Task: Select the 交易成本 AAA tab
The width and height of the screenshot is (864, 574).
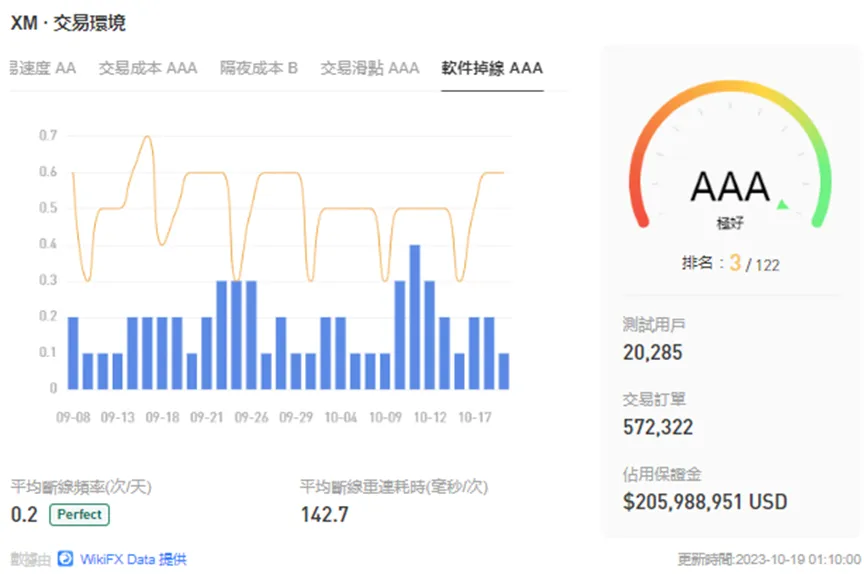Action: (x=148, y=68)
